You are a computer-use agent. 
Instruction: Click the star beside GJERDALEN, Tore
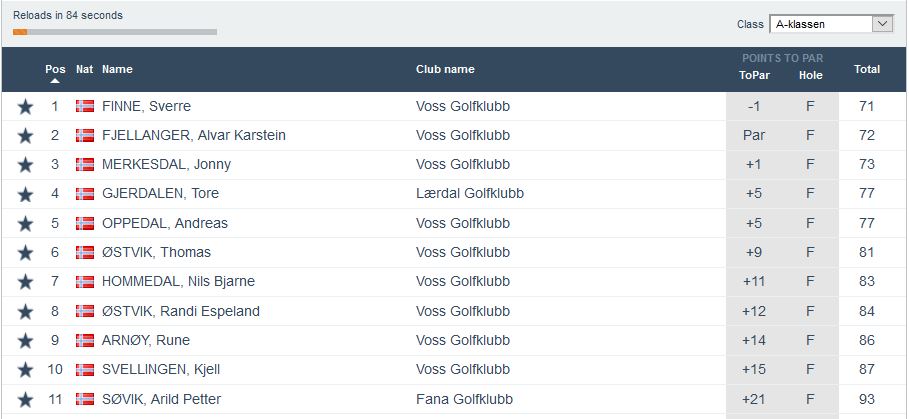(25, 194)
